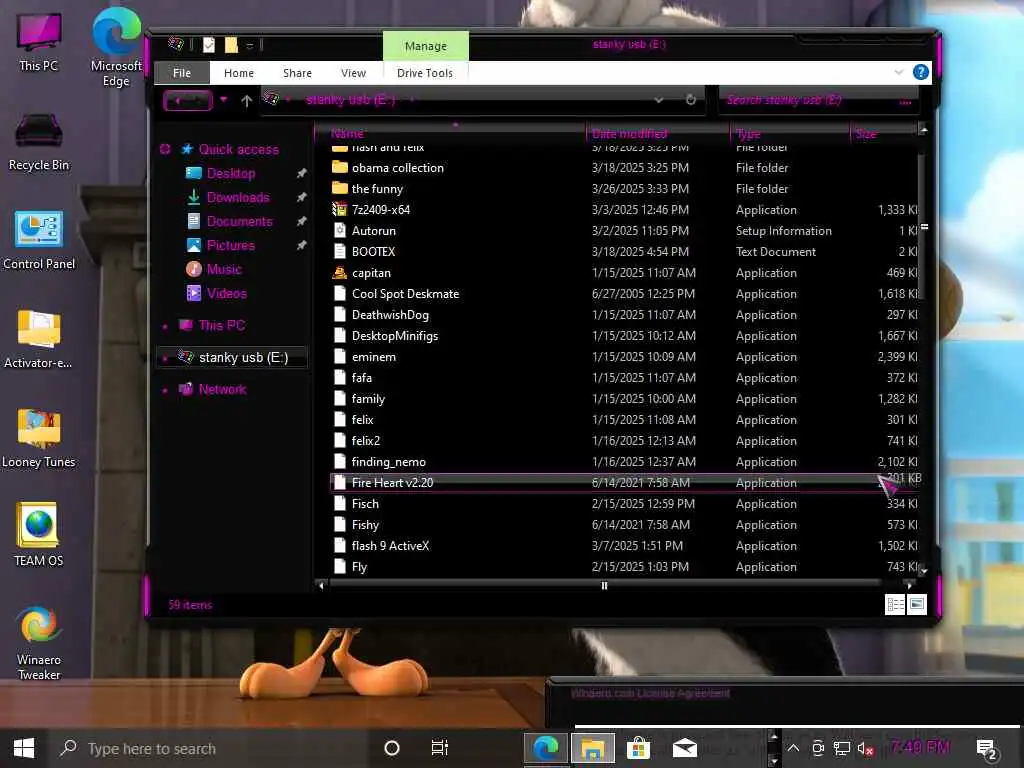
Task: Open Music in navigation pane
Action: 224,270
